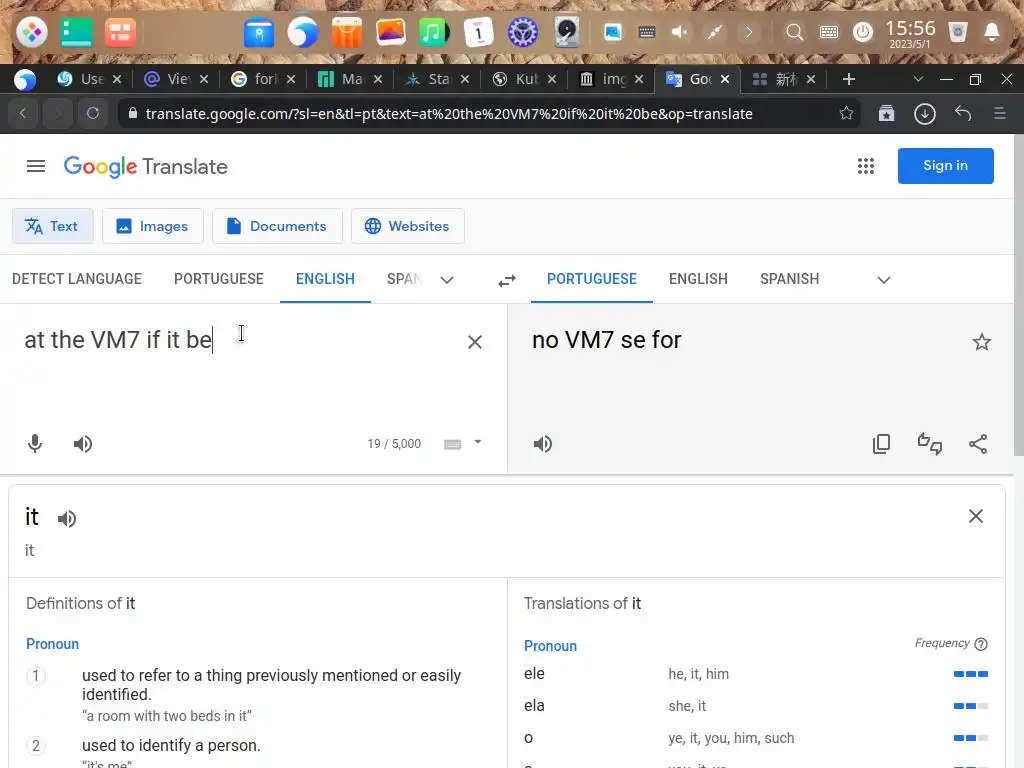This screenshot has width=1024, height=768.
Task: Open the Google apps grid
Action: click(x=865, y=166)
